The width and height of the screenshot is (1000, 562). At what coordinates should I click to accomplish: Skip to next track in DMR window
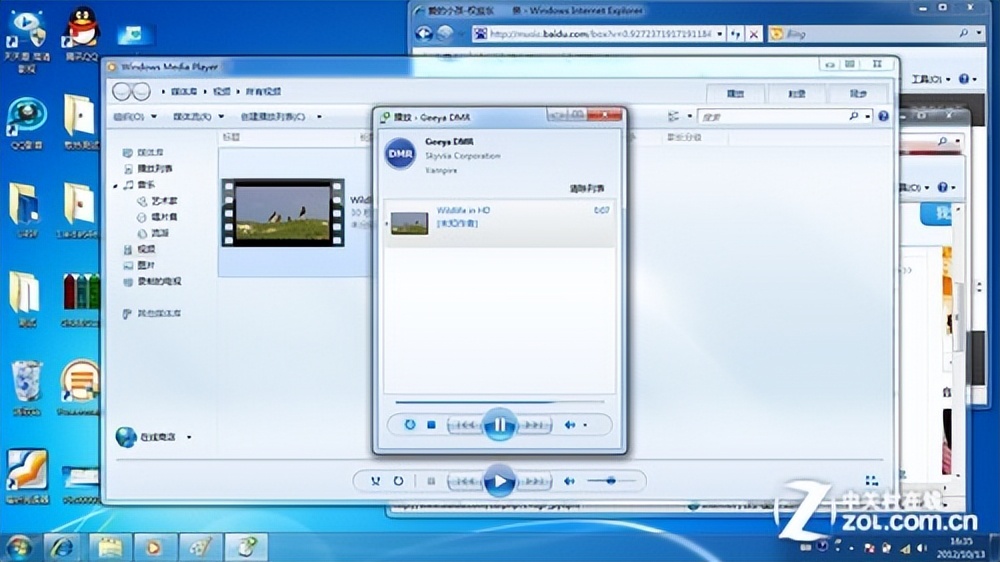[x=535, y=425]
